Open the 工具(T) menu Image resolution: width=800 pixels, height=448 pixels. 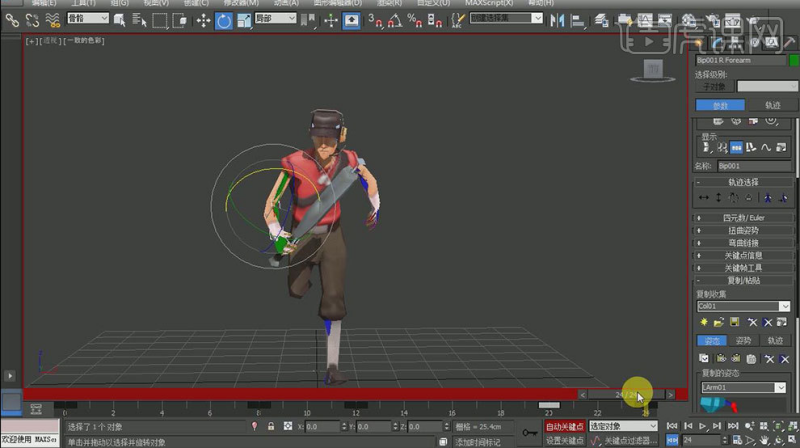[x=83, y=3]
